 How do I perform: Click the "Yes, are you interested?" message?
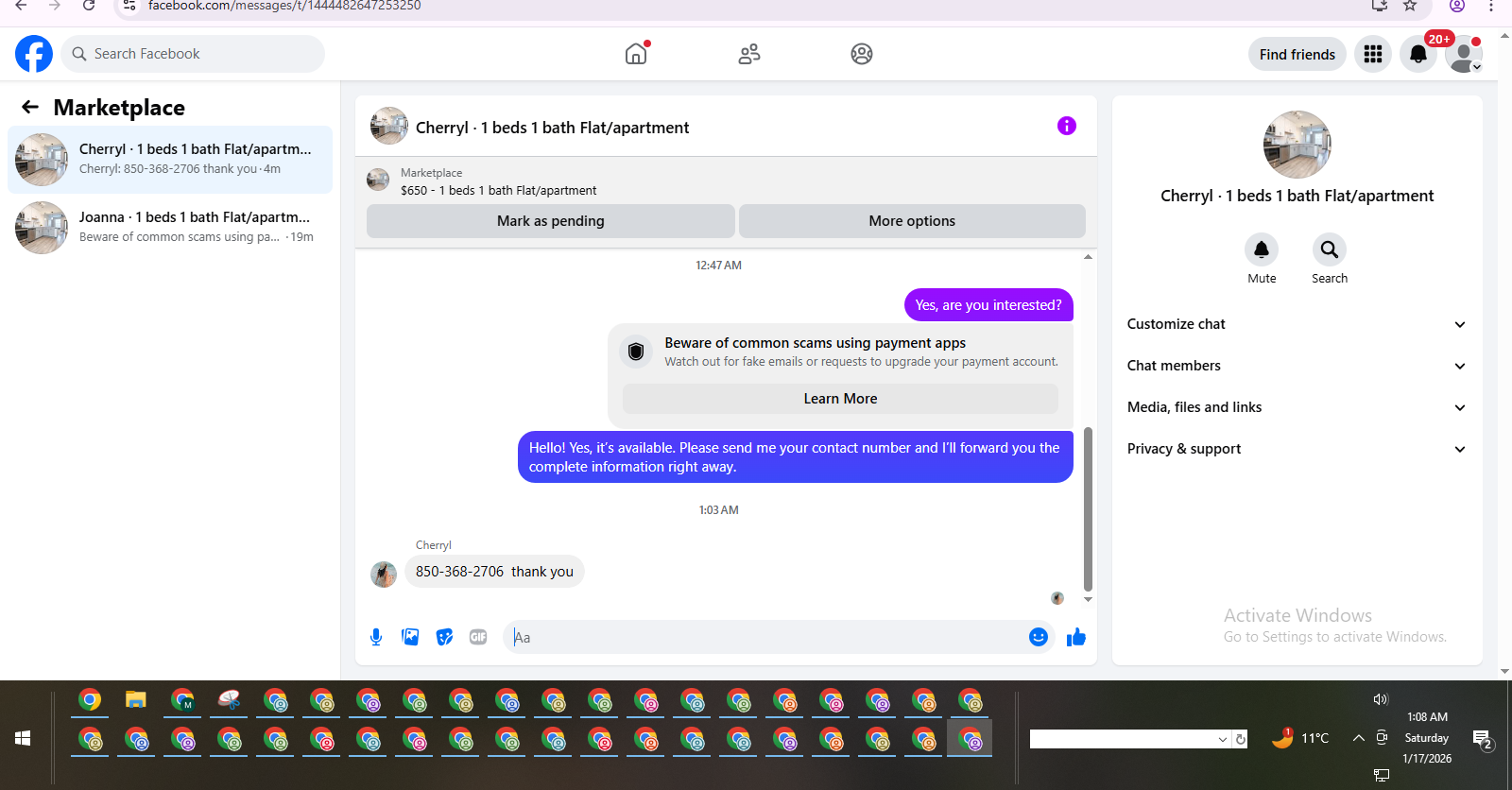988,305
